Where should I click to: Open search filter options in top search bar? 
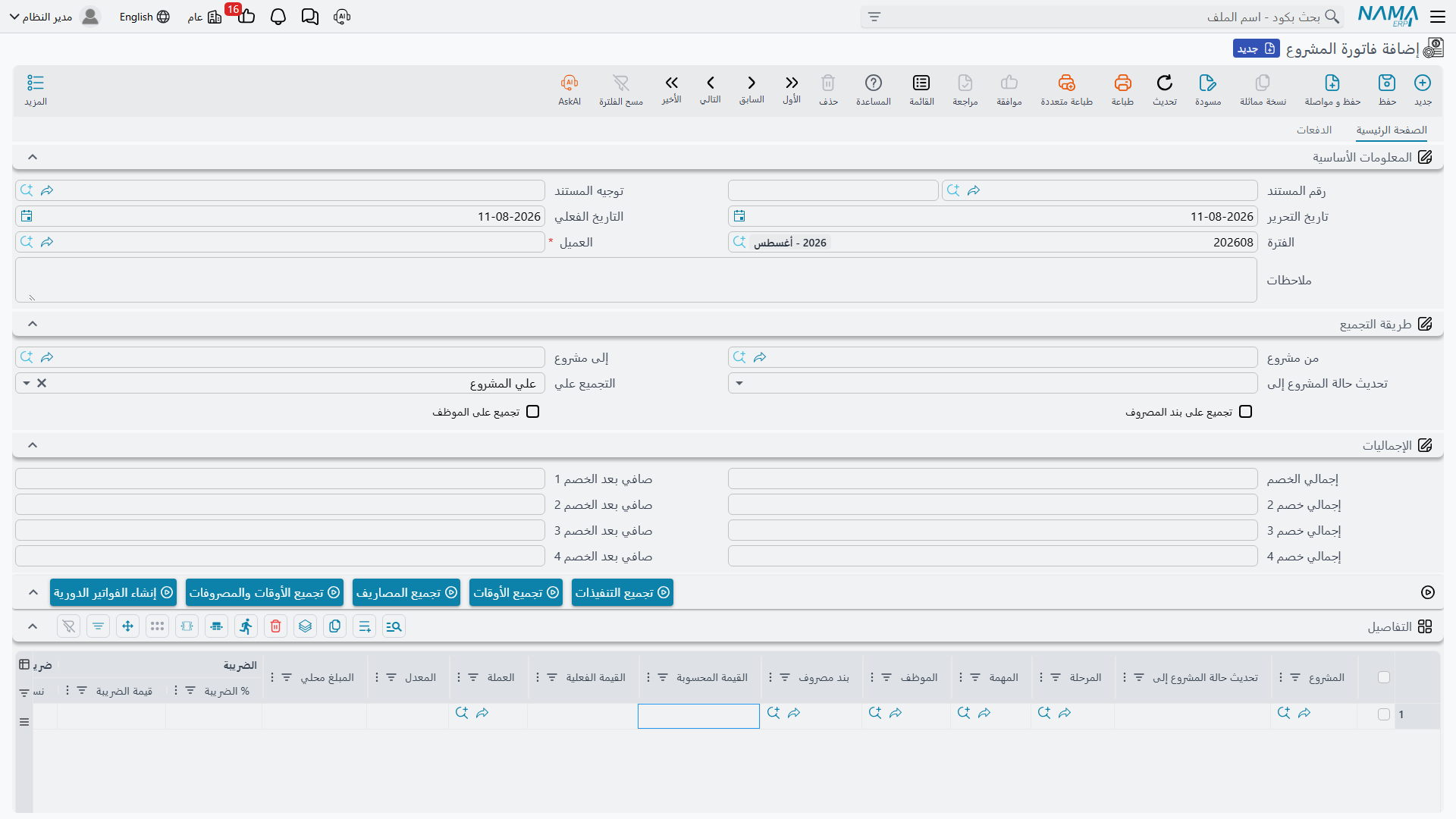pos(874,17)
